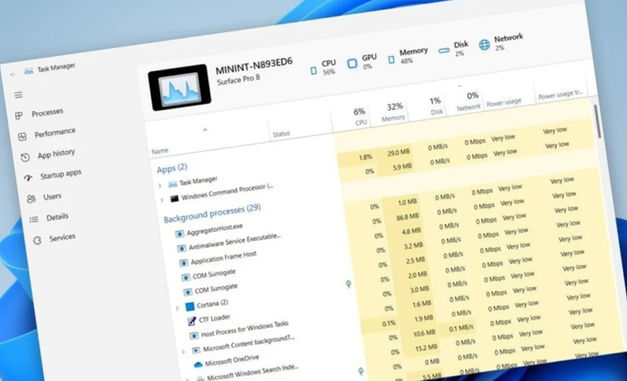
Task: Click the 29.0 MB memory value
Action: (x=398, y=152)
